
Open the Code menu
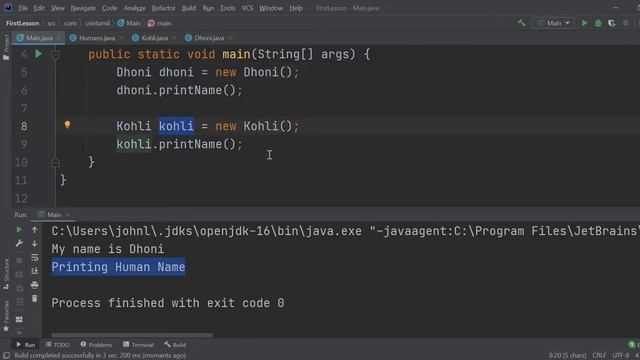(109, 8)
